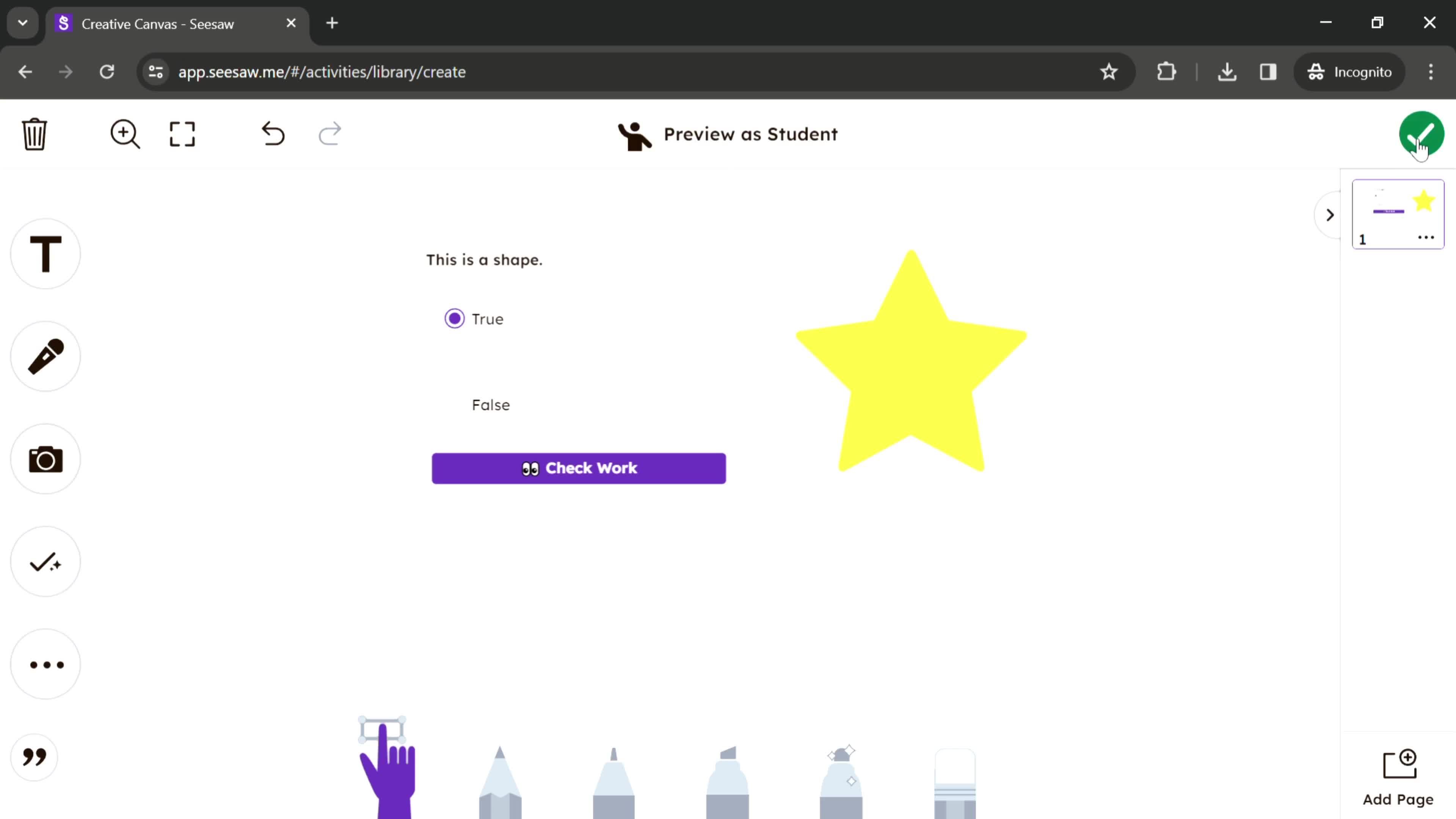The image size is (1456, 819).
Task: Click the Redo arrow button
Action: [x=330, y=133]
